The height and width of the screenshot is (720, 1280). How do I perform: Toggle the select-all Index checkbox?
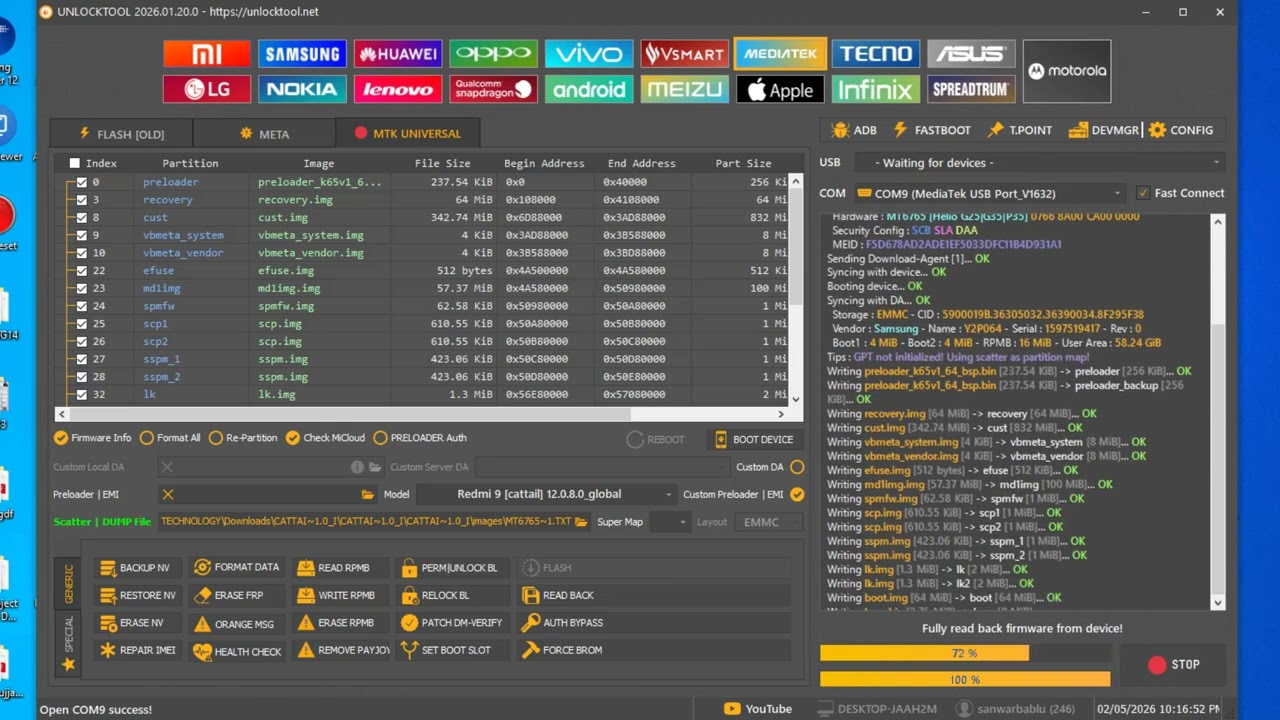click(x=75, y=163)
